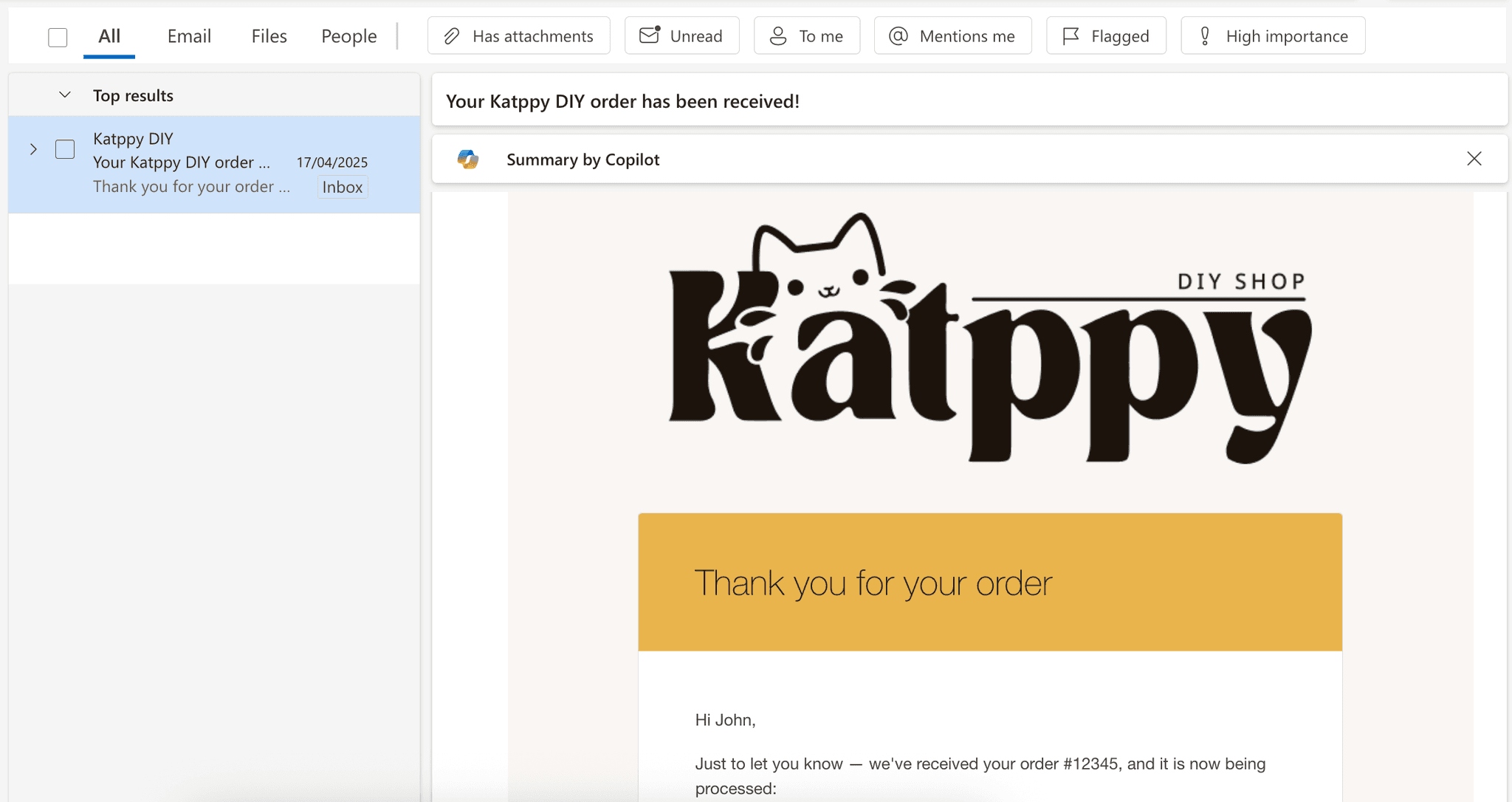Click the To me person icon

pos(777,35)
